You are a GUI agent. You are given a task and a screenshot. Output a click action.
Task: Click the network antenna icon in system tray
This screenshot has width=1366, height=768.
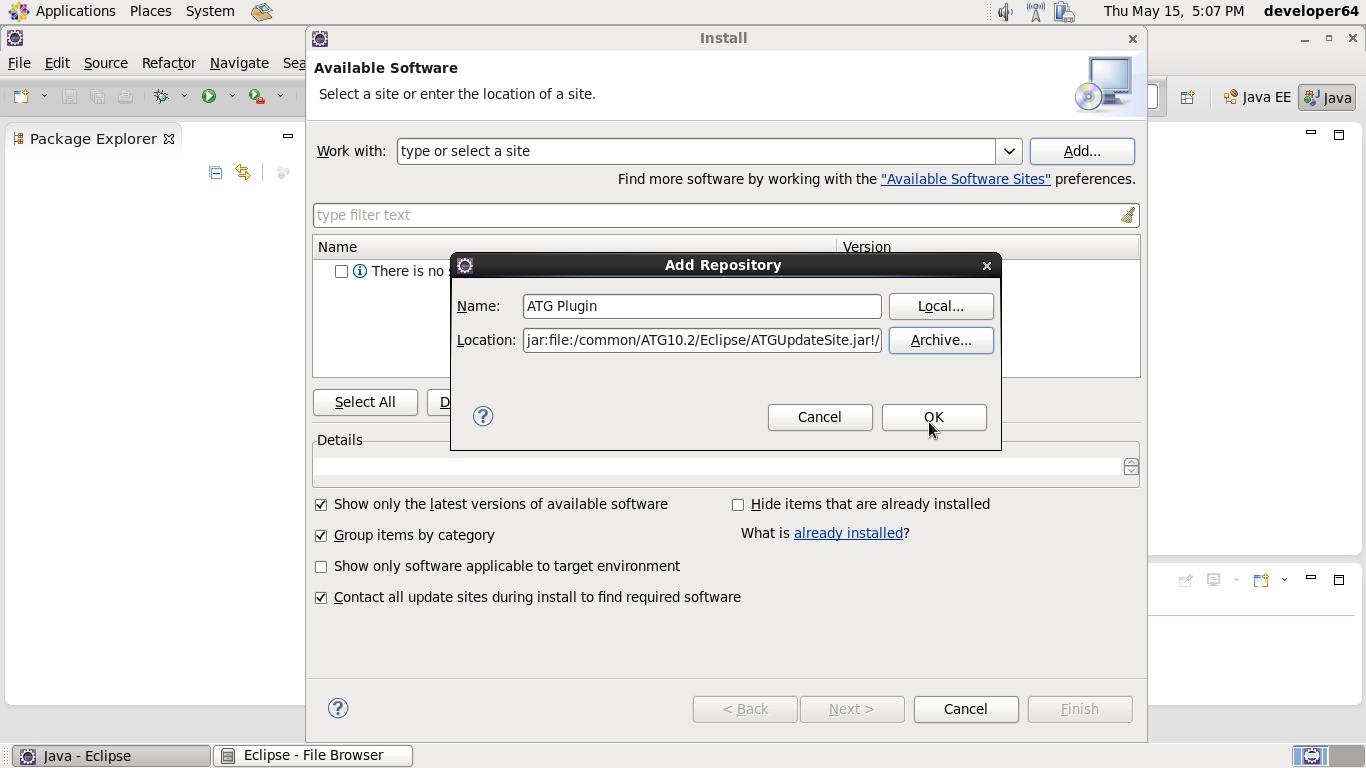1035,12
